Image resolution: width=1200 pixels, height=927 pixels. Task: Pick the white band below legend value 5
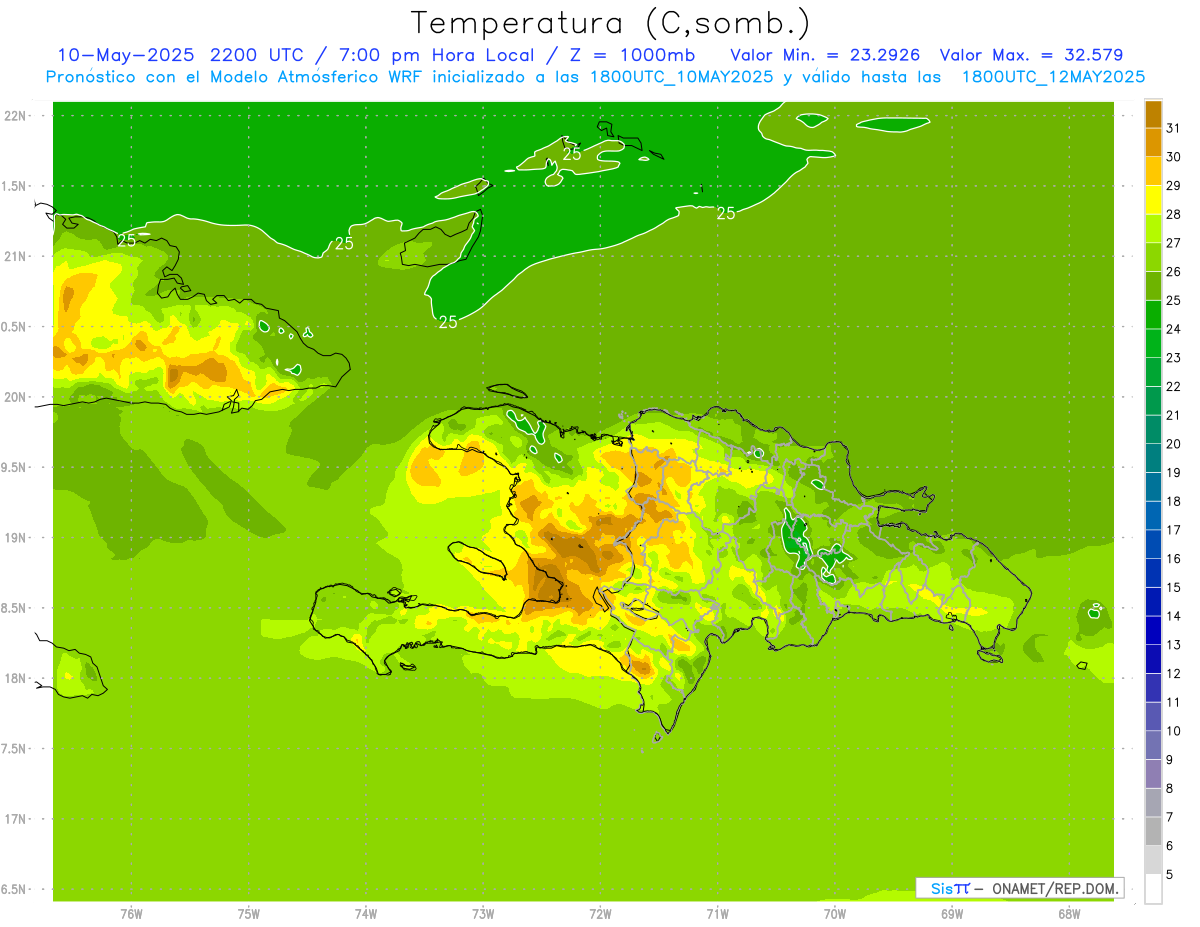click(x=1153, y=888)
